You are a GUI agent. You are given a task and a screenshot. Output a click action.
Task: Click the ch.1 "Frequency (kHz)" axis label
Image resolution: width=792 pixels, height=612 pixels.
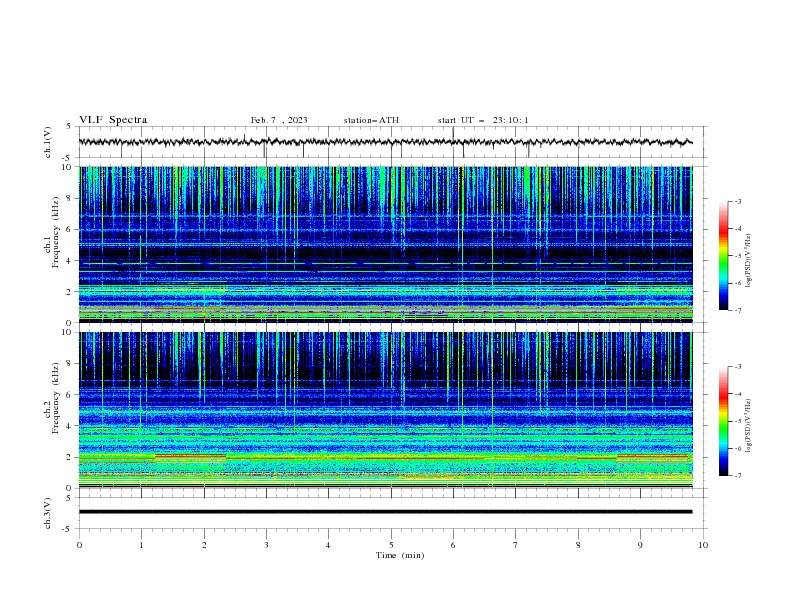coord(56,232)
